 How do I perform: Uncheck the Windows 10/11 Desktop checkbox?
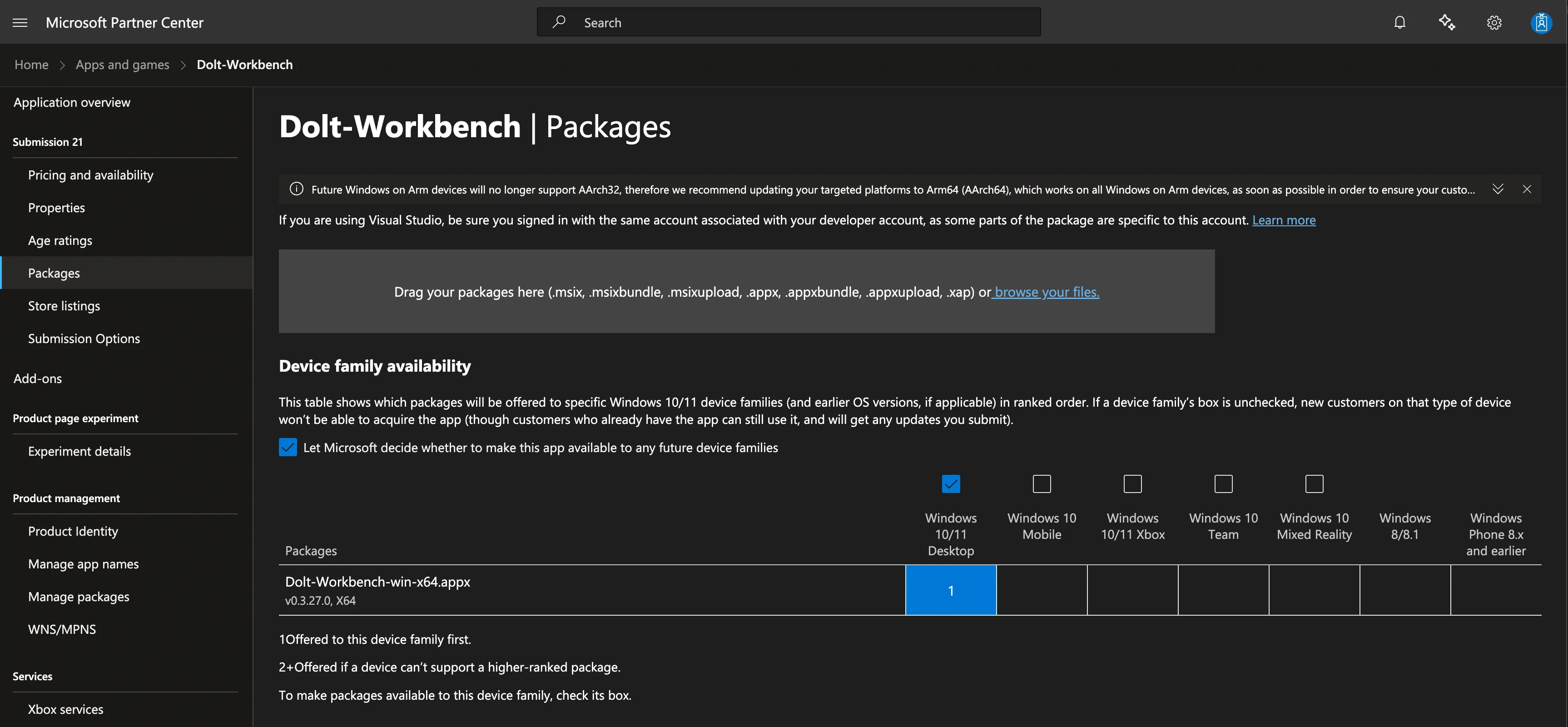tap(951, 483)
